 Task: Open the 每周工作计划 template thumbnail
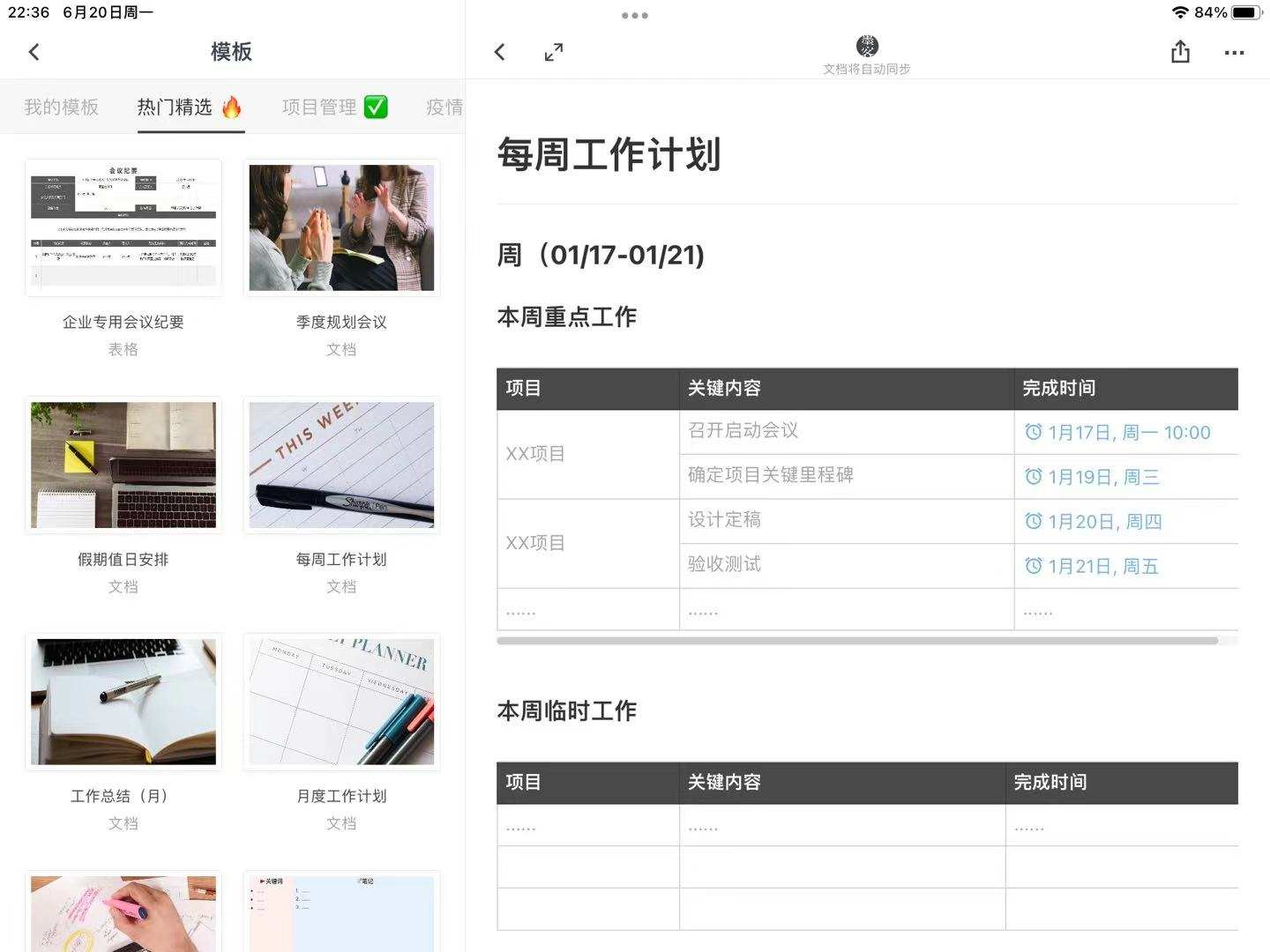pos(341,465)
